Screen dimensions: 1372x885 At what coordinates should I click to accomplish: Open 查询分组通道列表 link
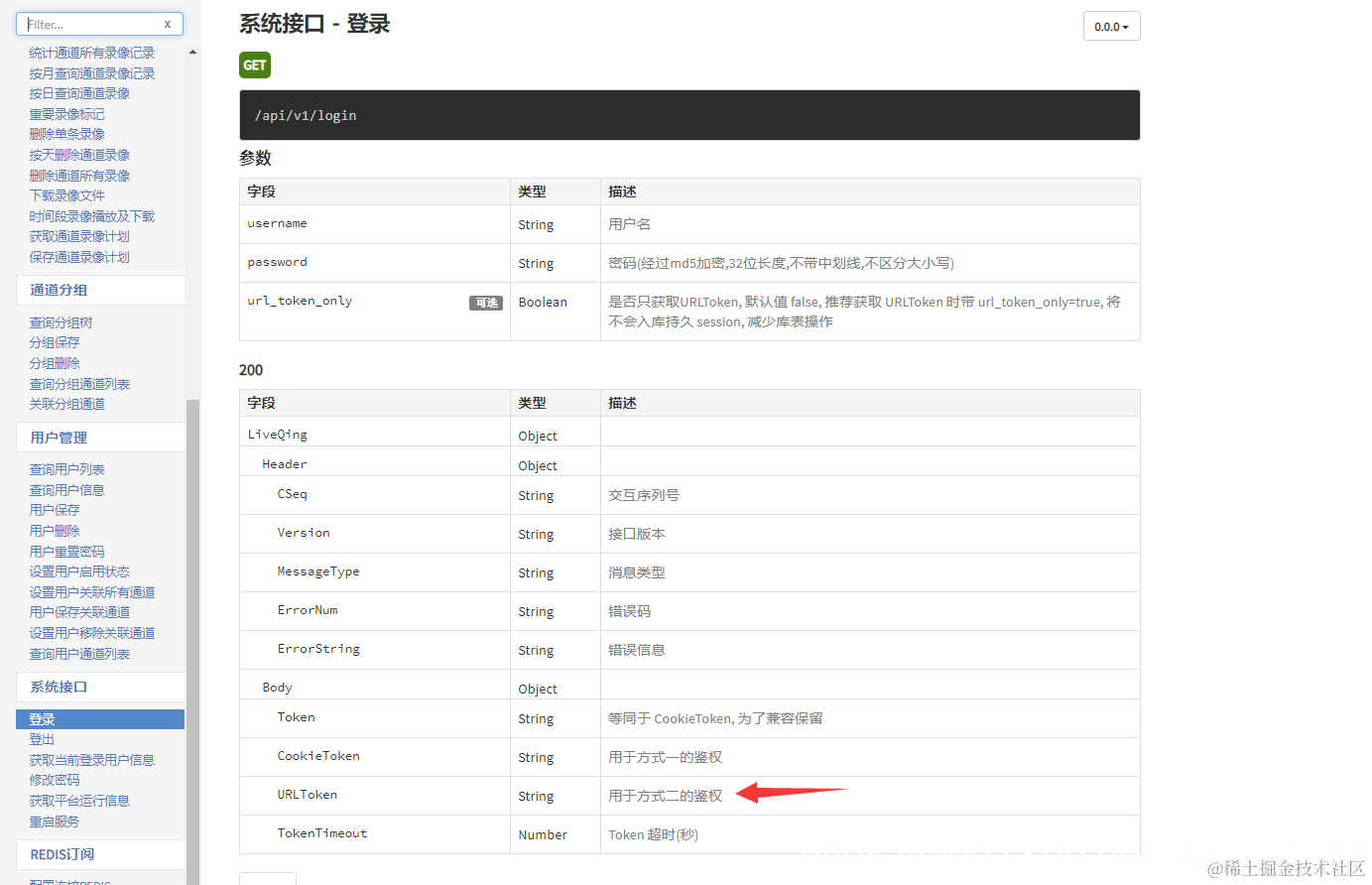pos(79,384)
